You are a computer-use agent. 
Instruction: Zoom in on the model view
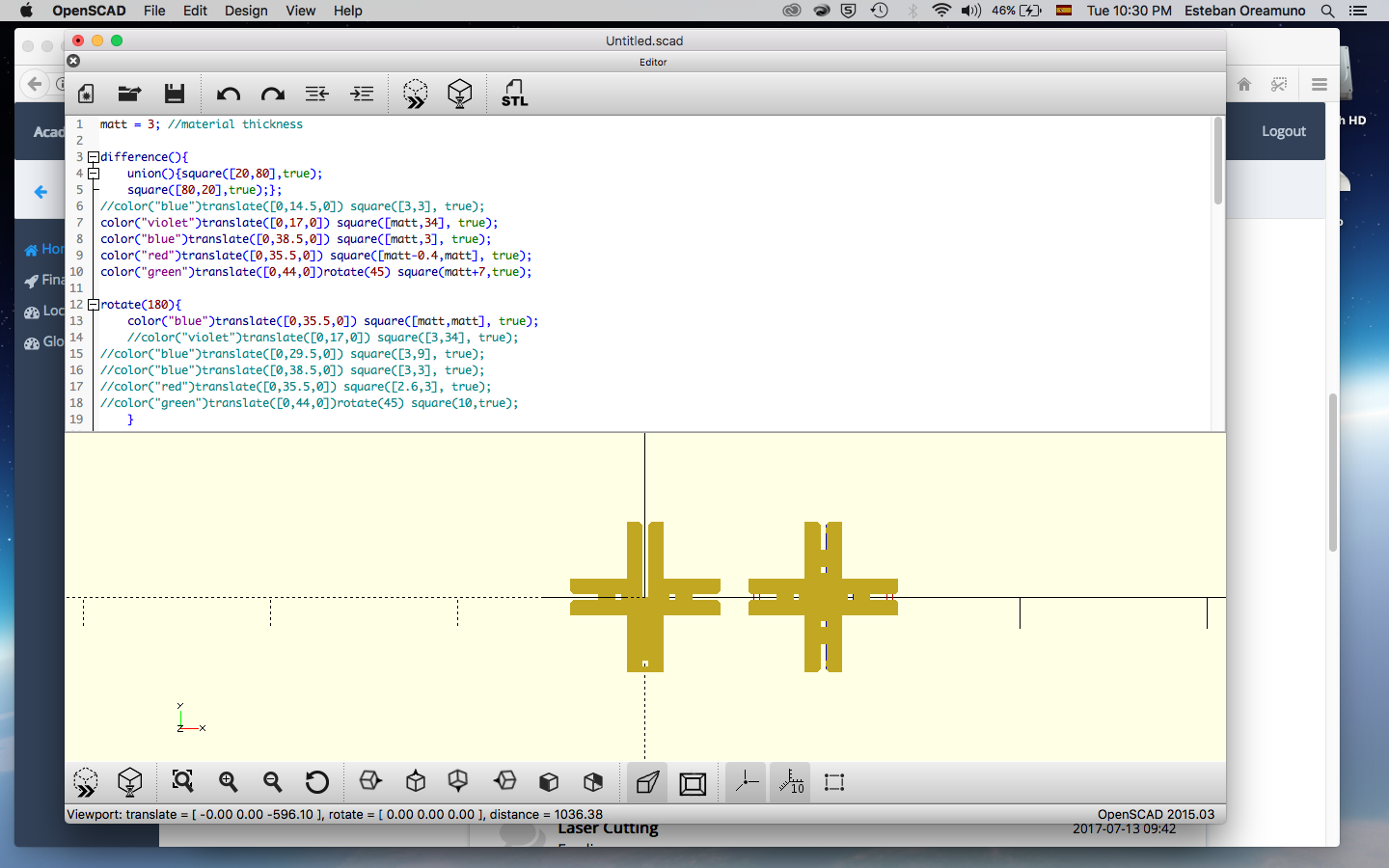[x=229, y=782]
